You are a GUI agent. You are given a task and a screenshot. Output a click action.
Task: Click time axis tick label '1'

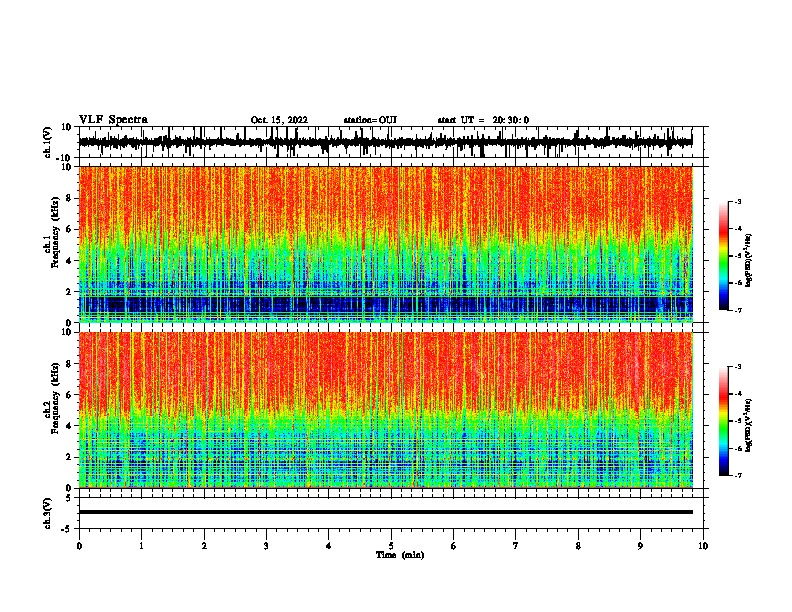click(x=141, y=546)
